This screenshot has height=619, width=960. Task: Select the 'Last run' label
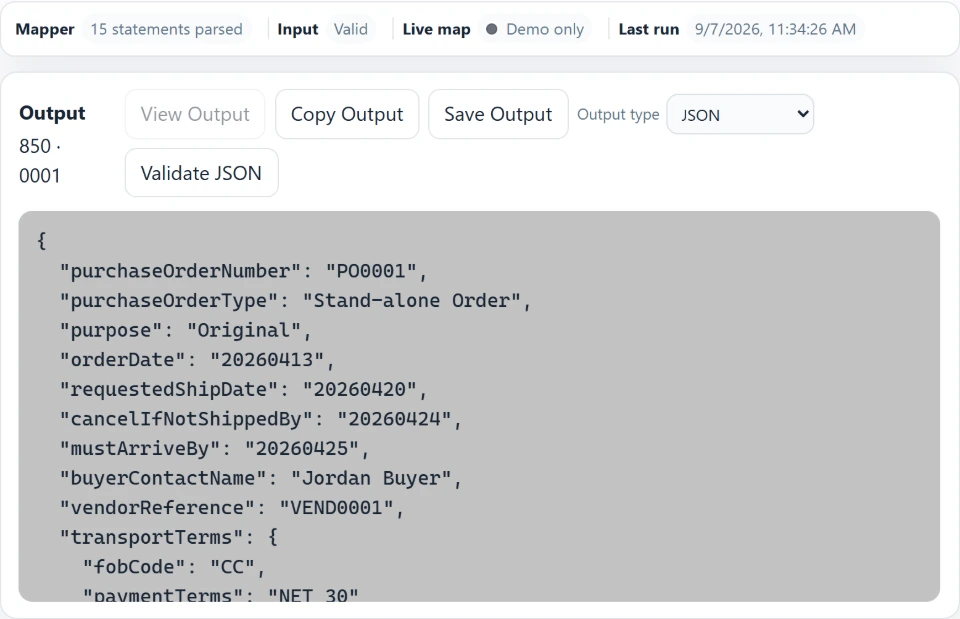(x=648, y=29)
